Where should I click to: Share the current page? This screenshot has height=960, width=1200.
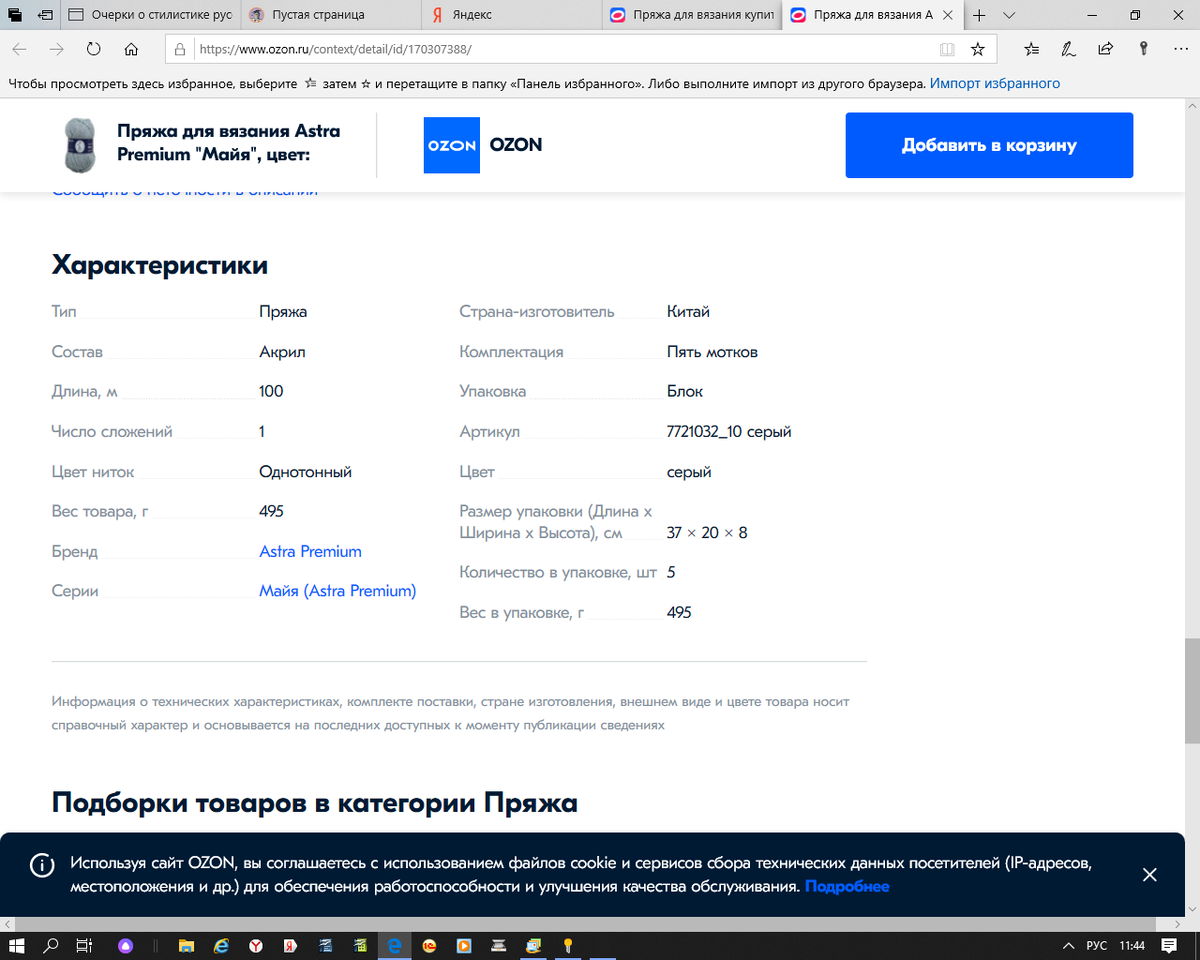pos(1104,48)
